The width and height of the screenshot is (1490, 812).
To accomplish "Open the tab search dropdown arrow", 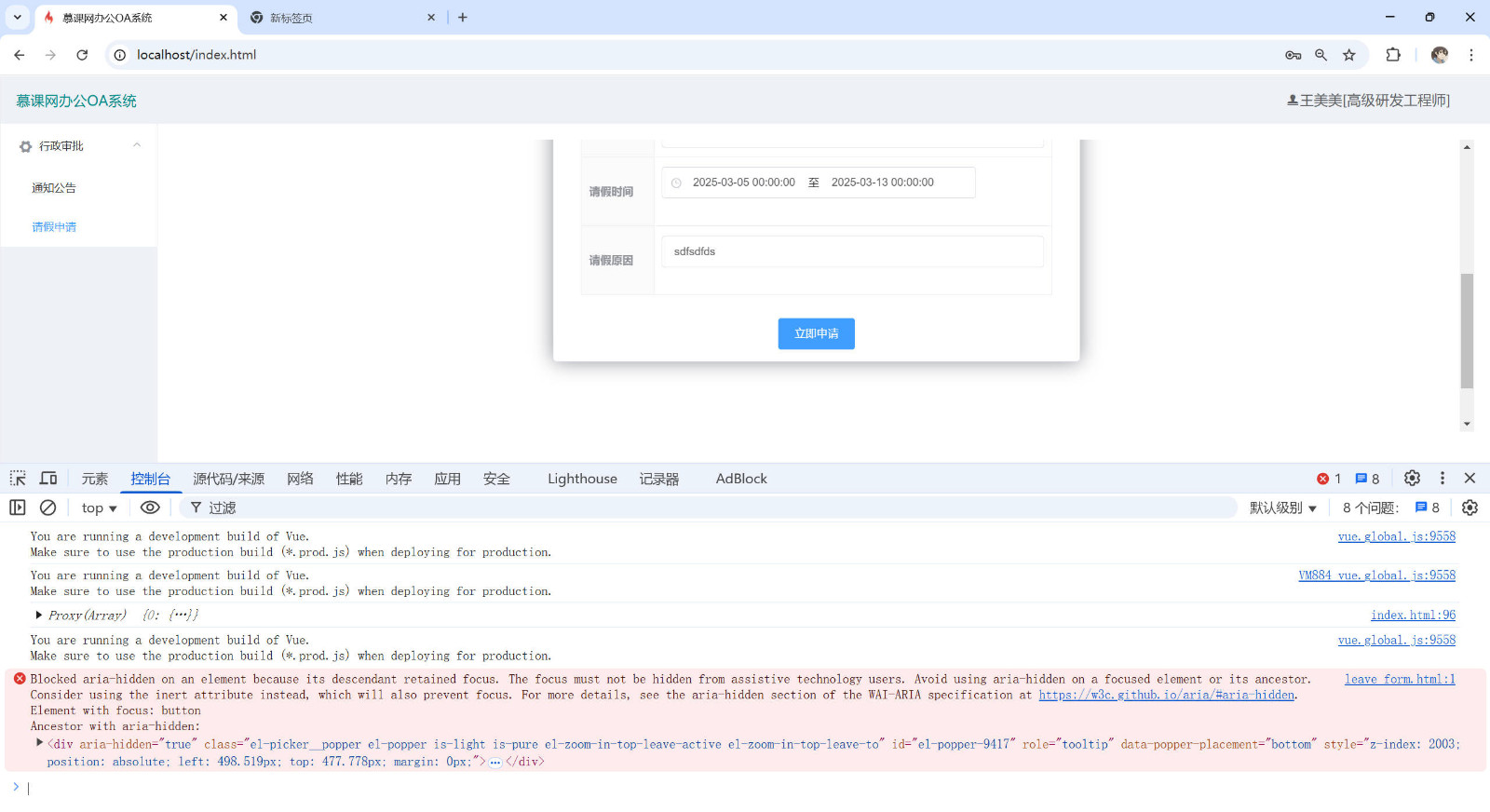I will click(17, 17).
